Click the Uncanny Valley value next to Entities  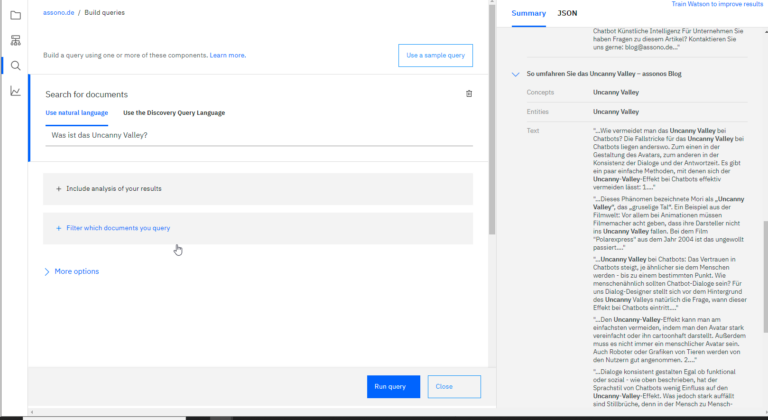pyautogui.click(x=616, y=112)
